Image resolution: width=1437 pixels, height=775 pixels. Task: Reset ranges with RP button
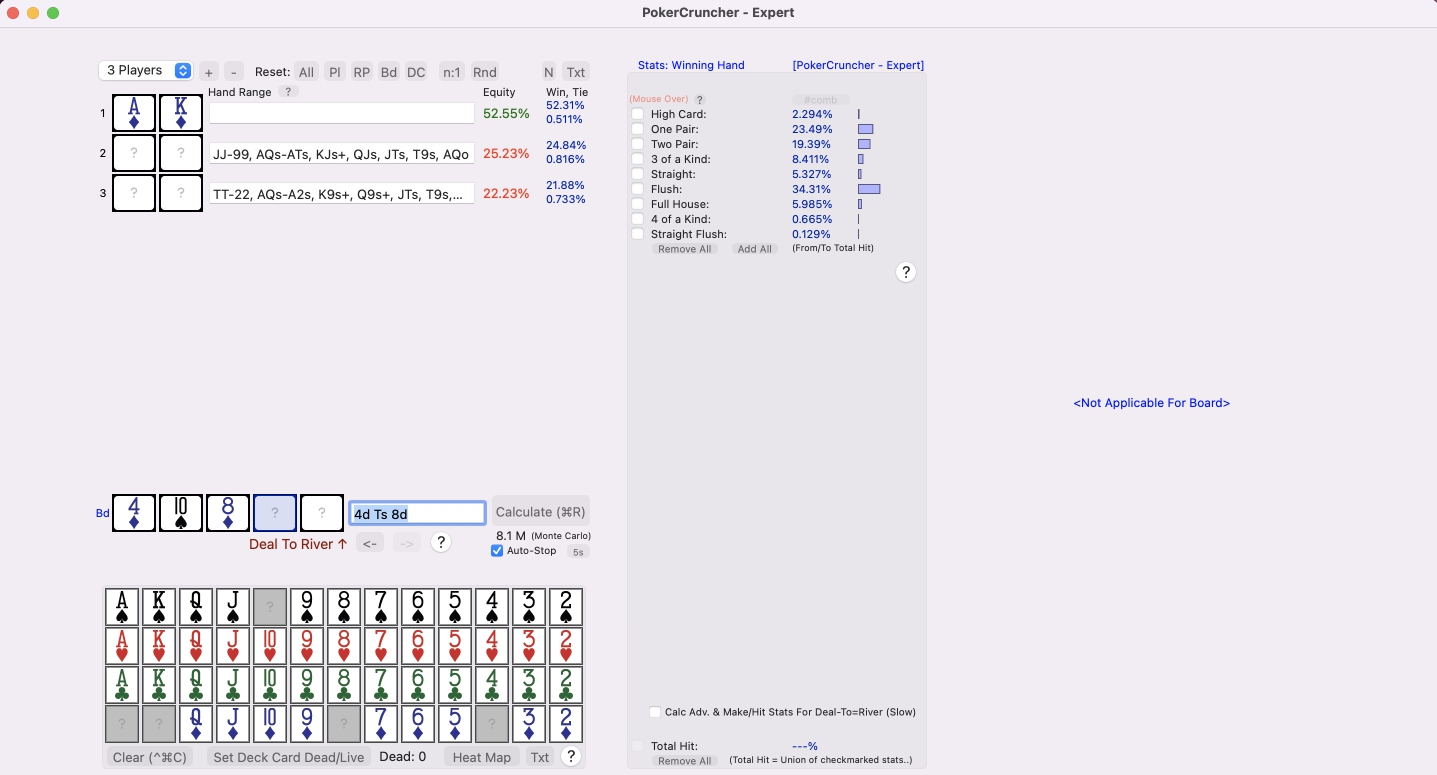tap(362, 72)
